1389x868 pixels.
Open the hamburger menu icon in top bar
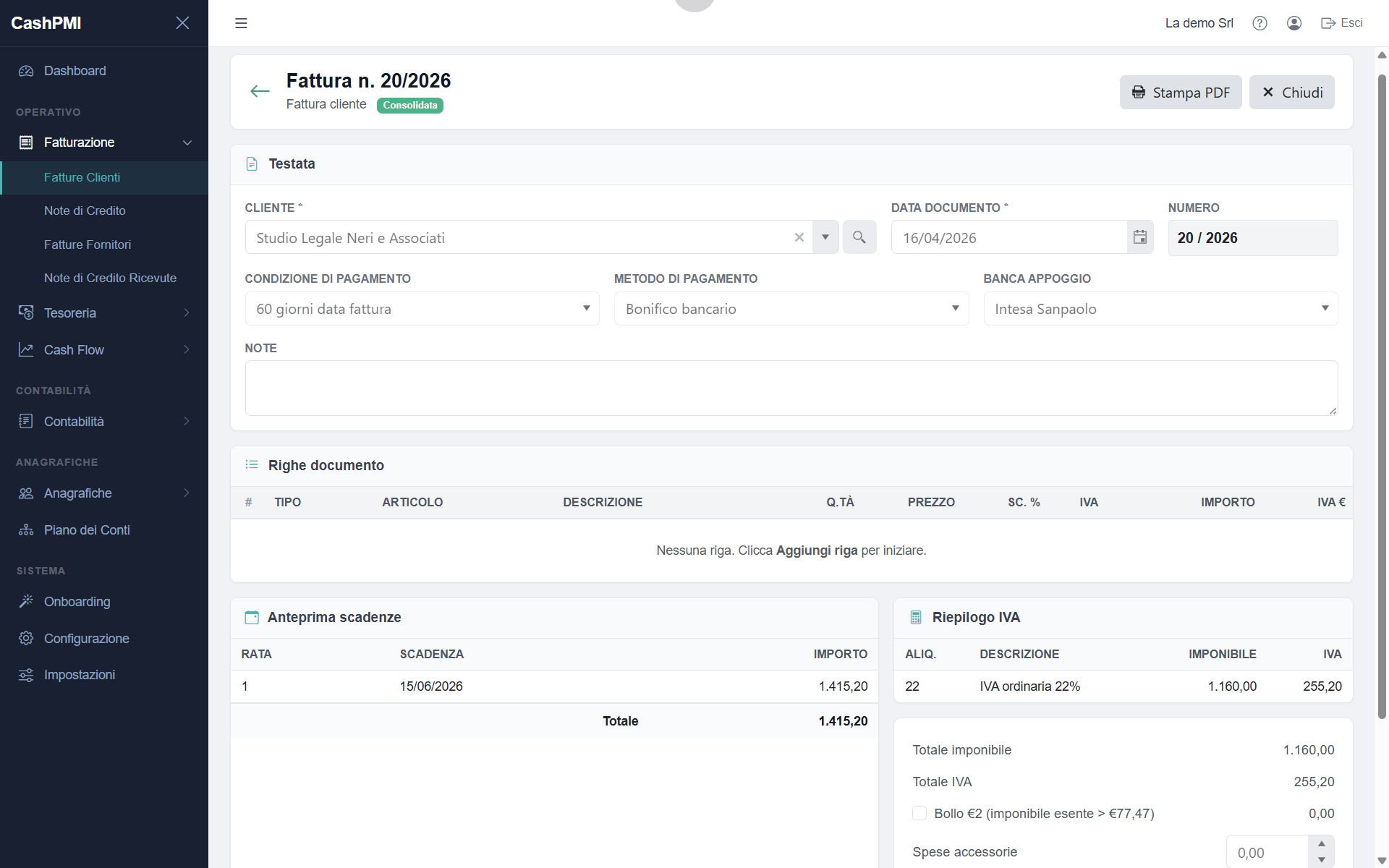[x=241, y=23]
